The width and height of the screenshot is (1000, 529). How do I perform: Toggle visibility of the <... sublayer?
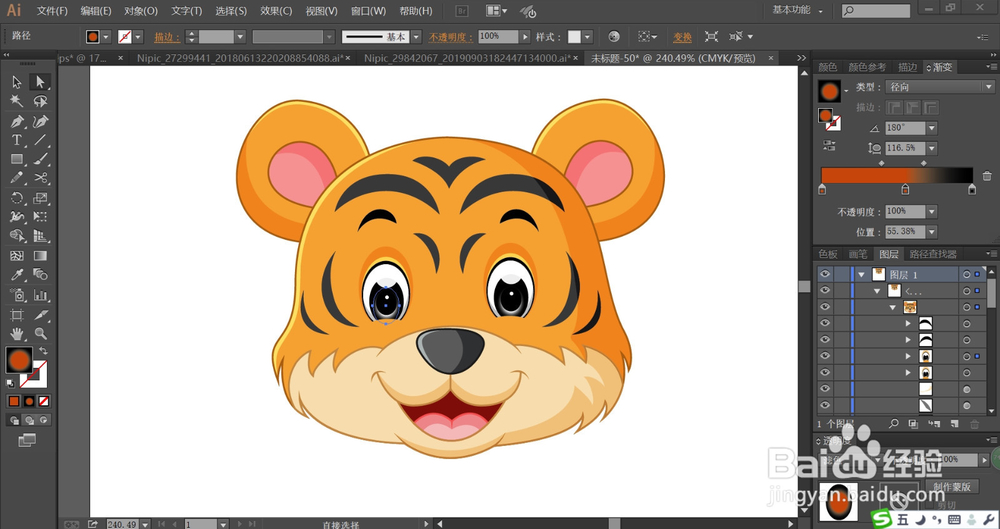[x=825, y=290]
